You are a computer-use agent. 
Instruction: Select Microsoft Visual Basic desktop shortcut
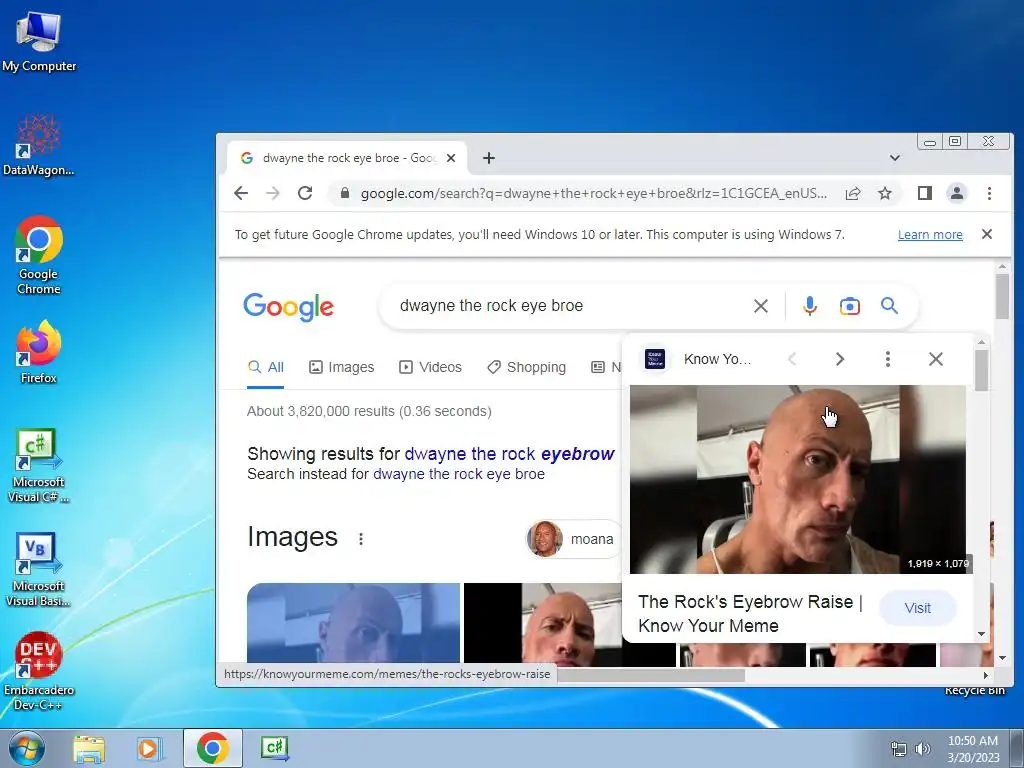(39, 569)
